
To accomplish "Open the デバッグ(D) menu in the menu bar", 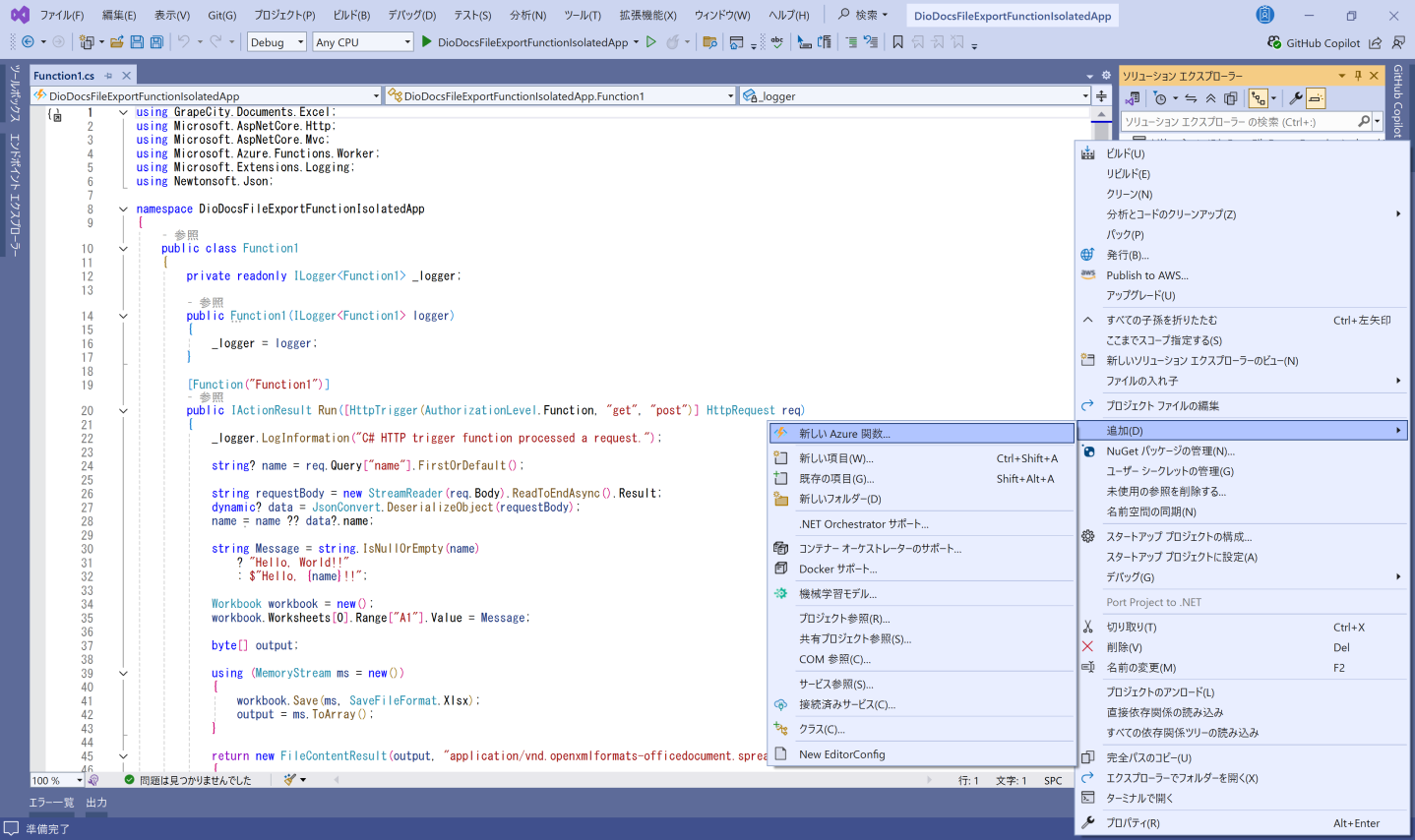I will [411, 15].
